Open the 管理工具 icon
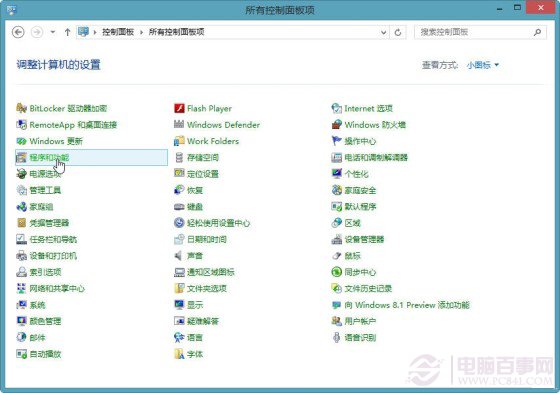Image resolution: width=560 pixels, height=393 pixels. click(x=21, y=190)
